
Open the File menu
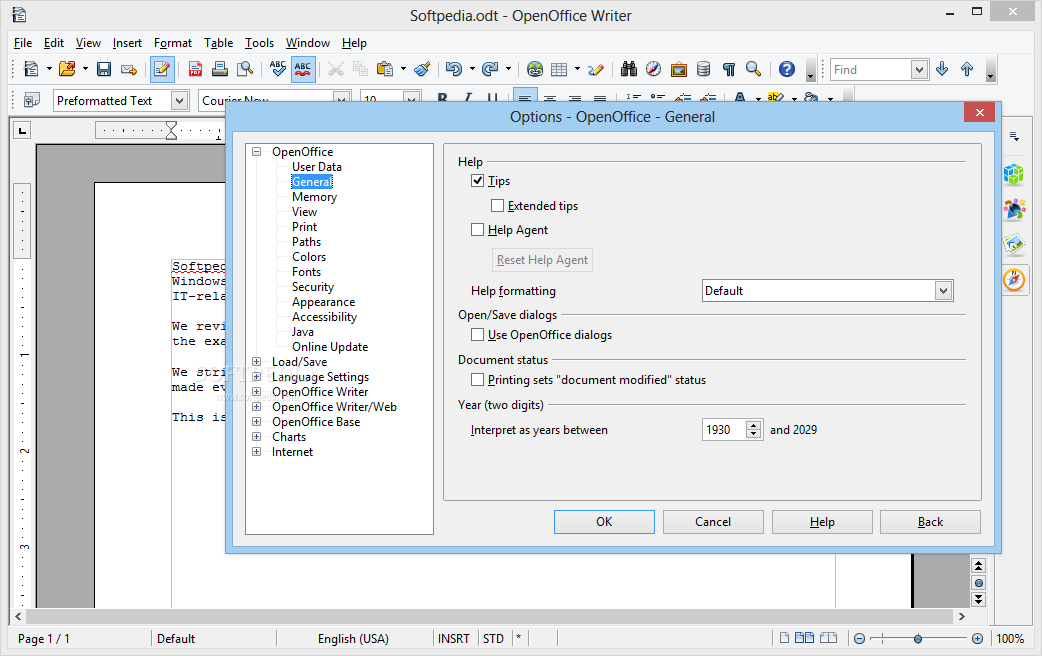pyautogui.click(x=23, y=43)
